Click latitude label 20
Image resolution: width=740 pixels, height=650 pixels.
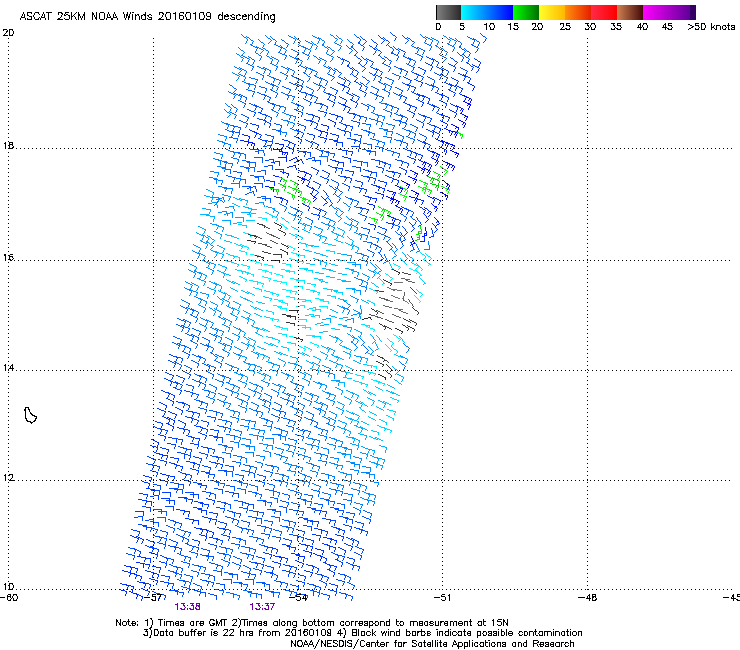(8, 33)
